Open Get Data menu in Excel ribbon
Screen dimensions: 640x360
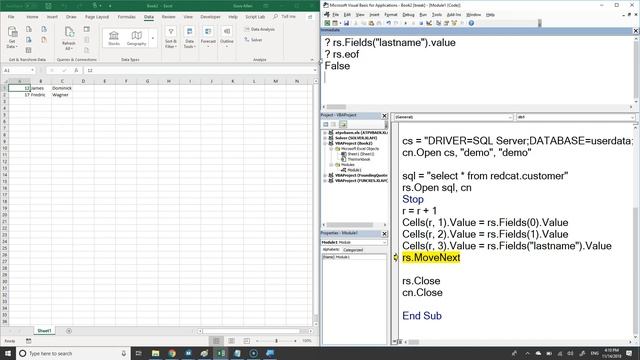tap(12, 38)
